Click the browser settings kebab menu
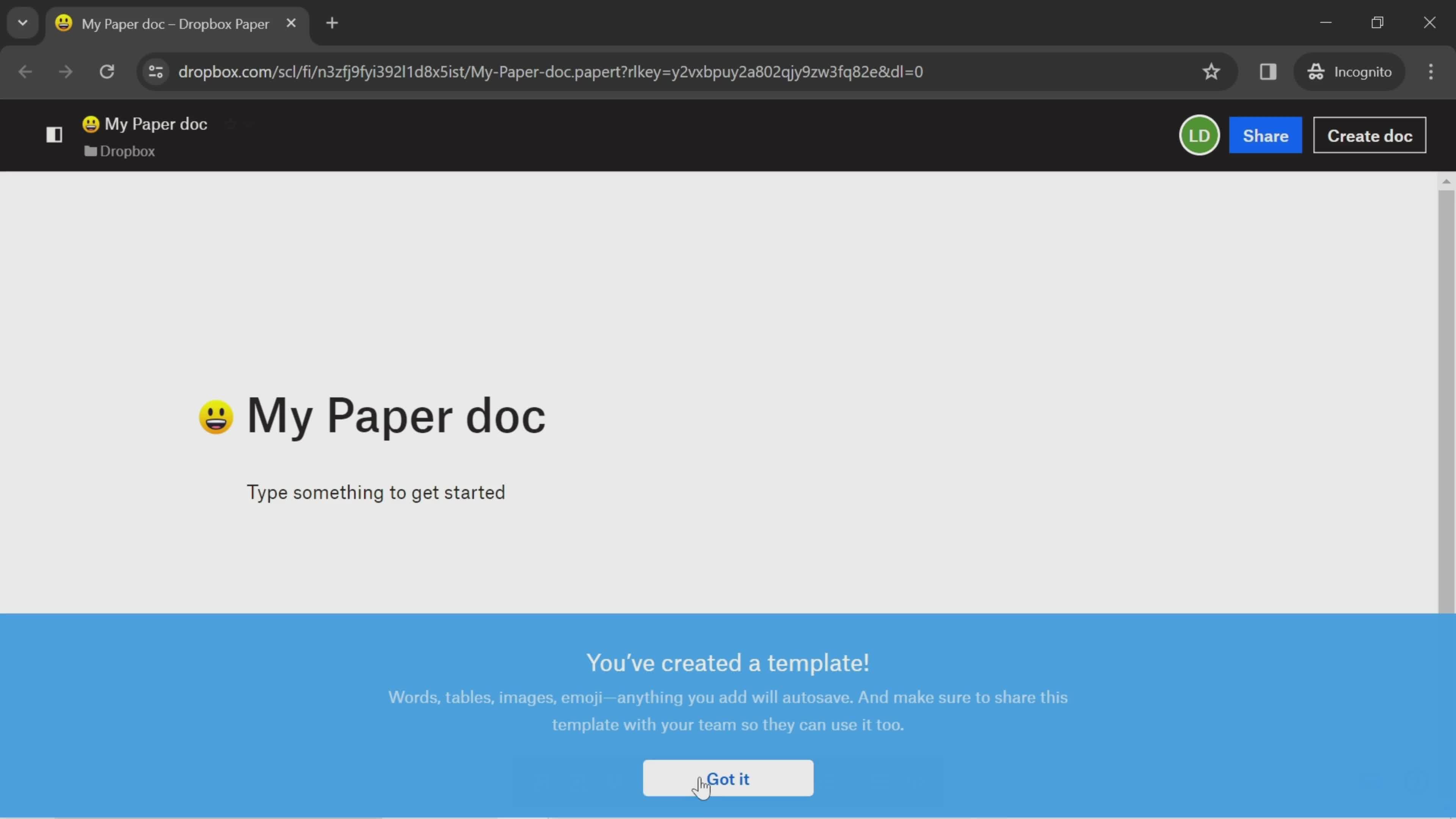The width and height of the screenshot is (1456, 819). coord(1431,71)
